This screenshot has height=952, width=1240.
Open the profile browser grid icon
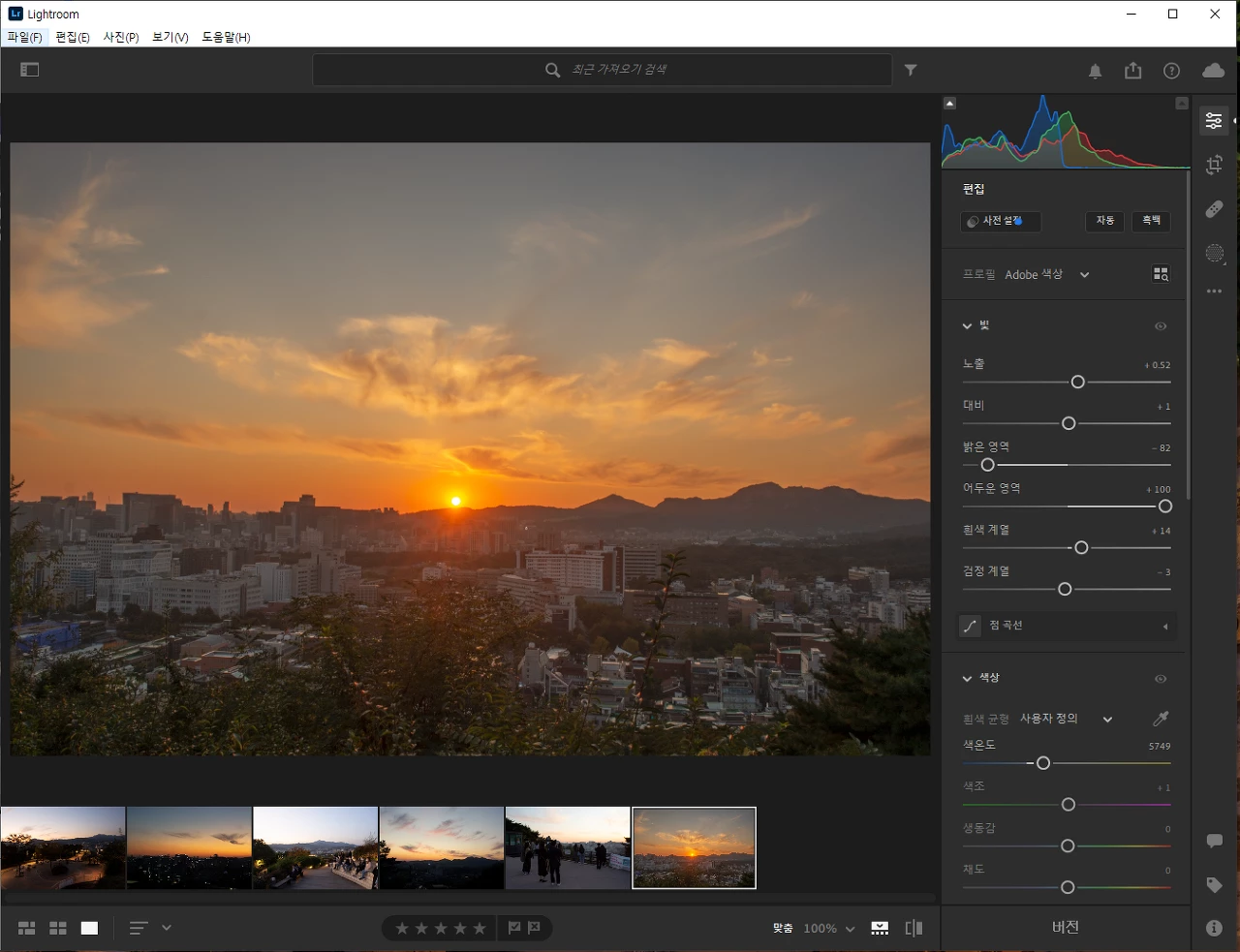1161,275
